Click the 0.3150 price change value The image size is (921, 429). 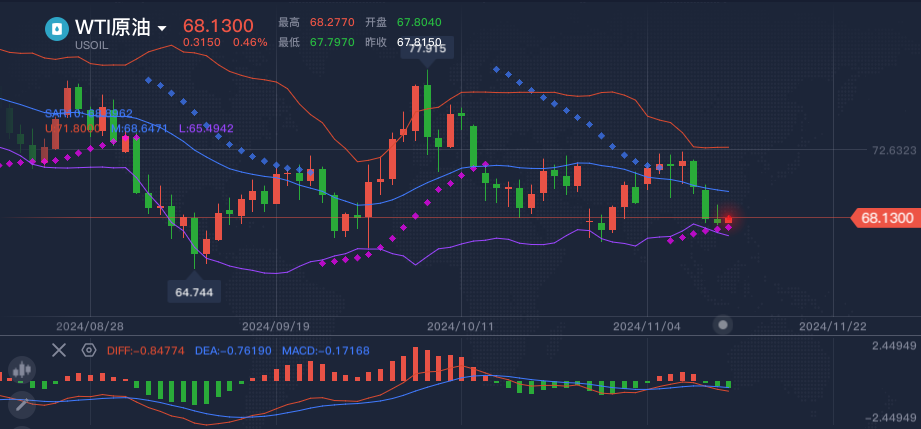[x=201, y=42]
